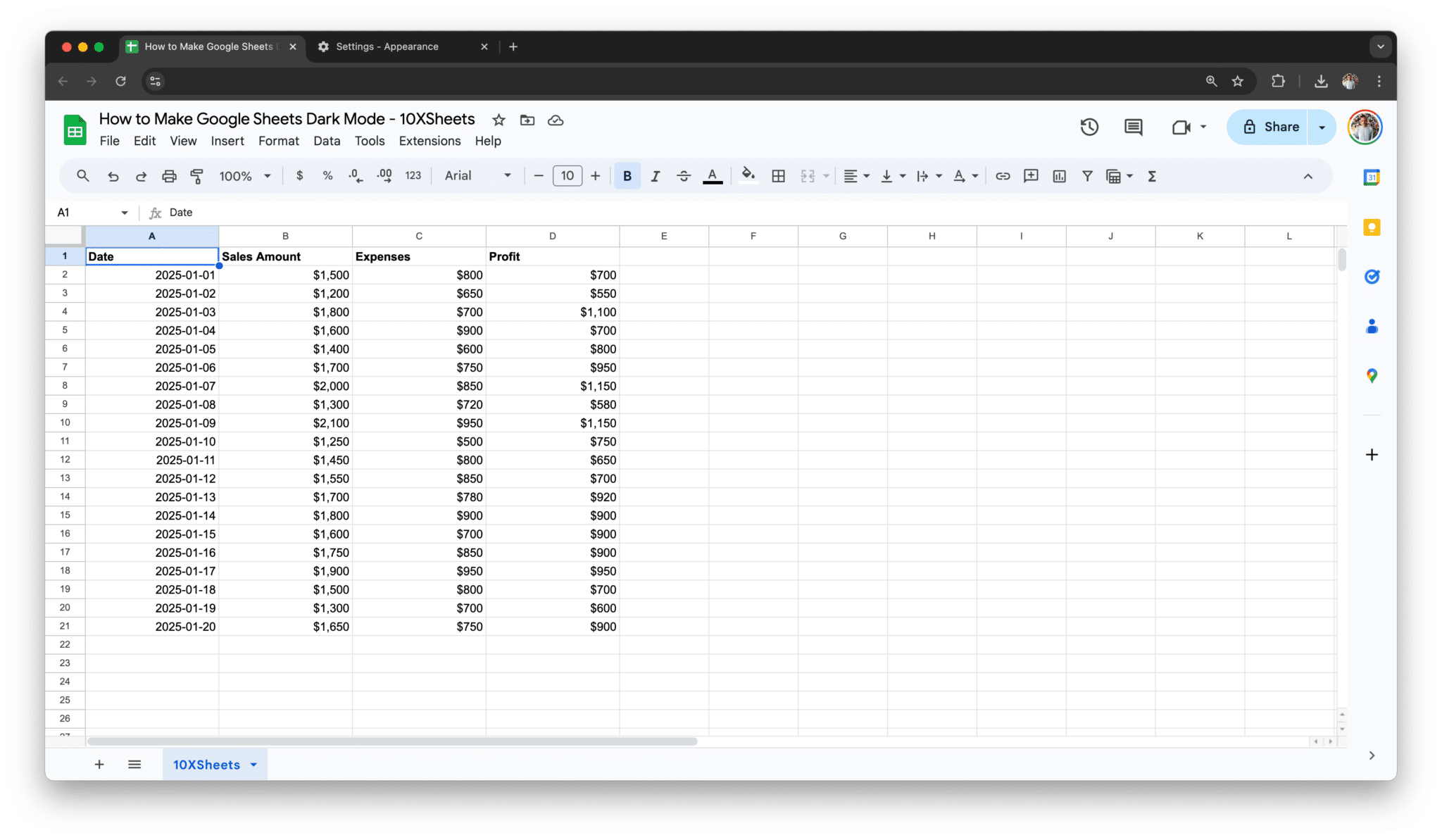Open Google Keep in side panel
Image resolution: width=1442 pixels, height=840 pixels.
tap(1372, 227)
